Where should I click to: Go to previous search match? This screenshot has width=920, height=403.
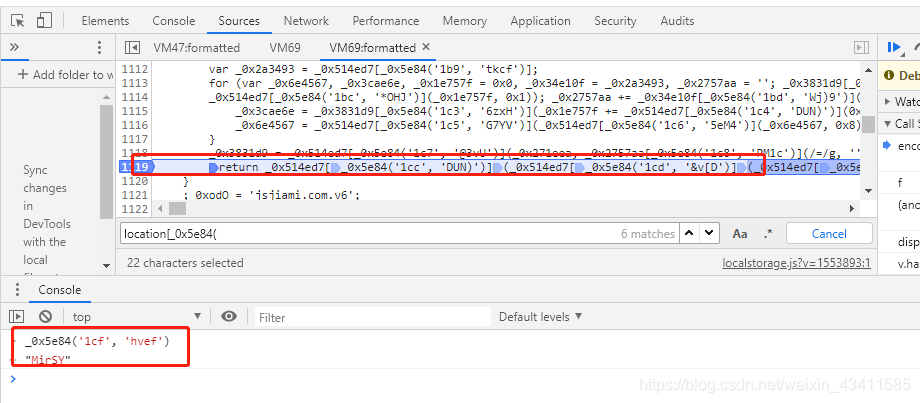690,233
